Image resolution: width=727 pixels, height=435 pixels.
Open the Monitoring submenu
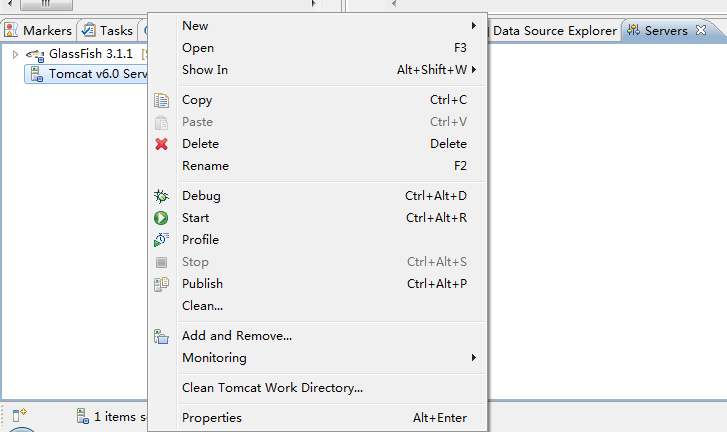[x=330, y=358]
